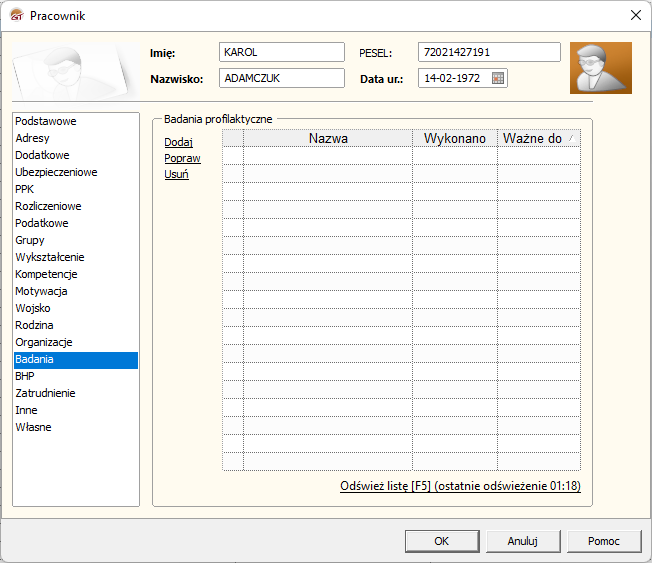
Task: Click the Nazwa column header
Action: pyautogui.click(x=328, y=138)
